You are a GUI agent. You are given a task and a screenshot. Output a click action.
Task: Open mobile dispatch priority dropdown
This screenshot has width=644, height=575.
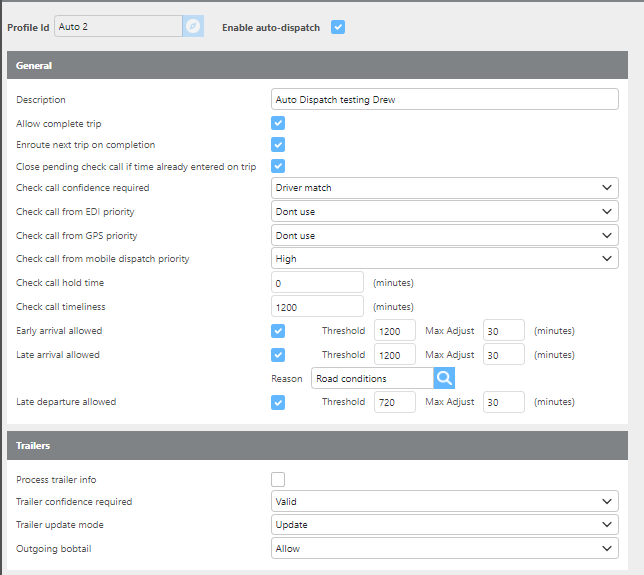[445, 259]
